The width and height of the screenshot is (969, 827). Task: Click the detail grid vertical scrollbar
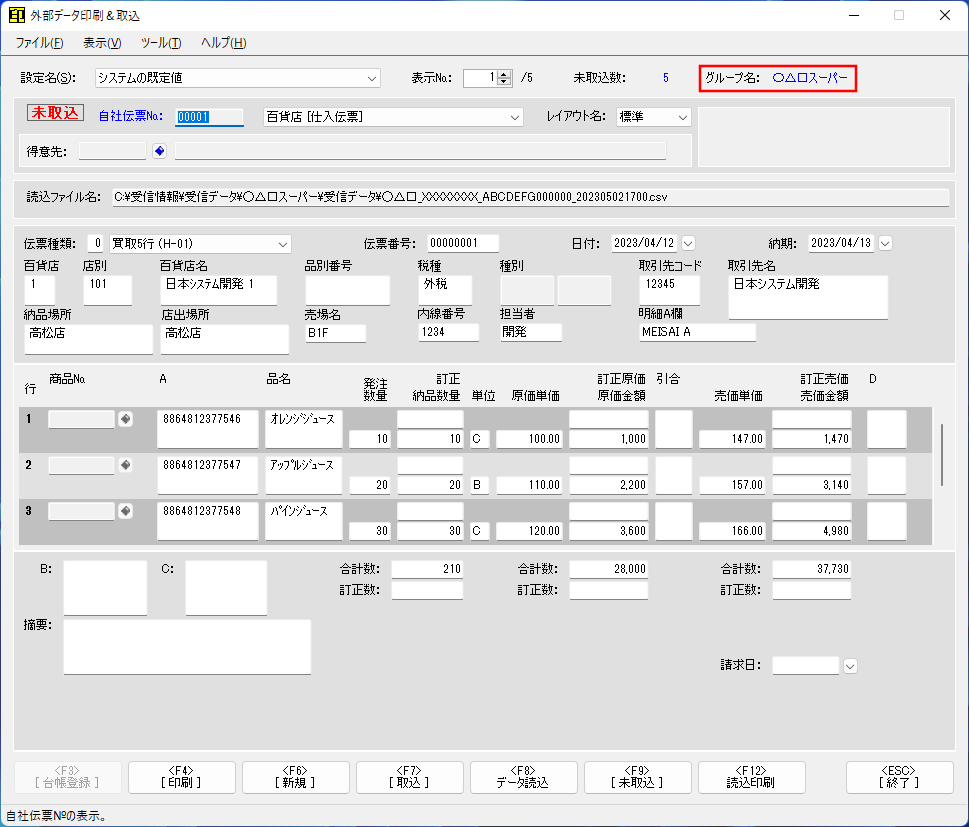[941, 456]
